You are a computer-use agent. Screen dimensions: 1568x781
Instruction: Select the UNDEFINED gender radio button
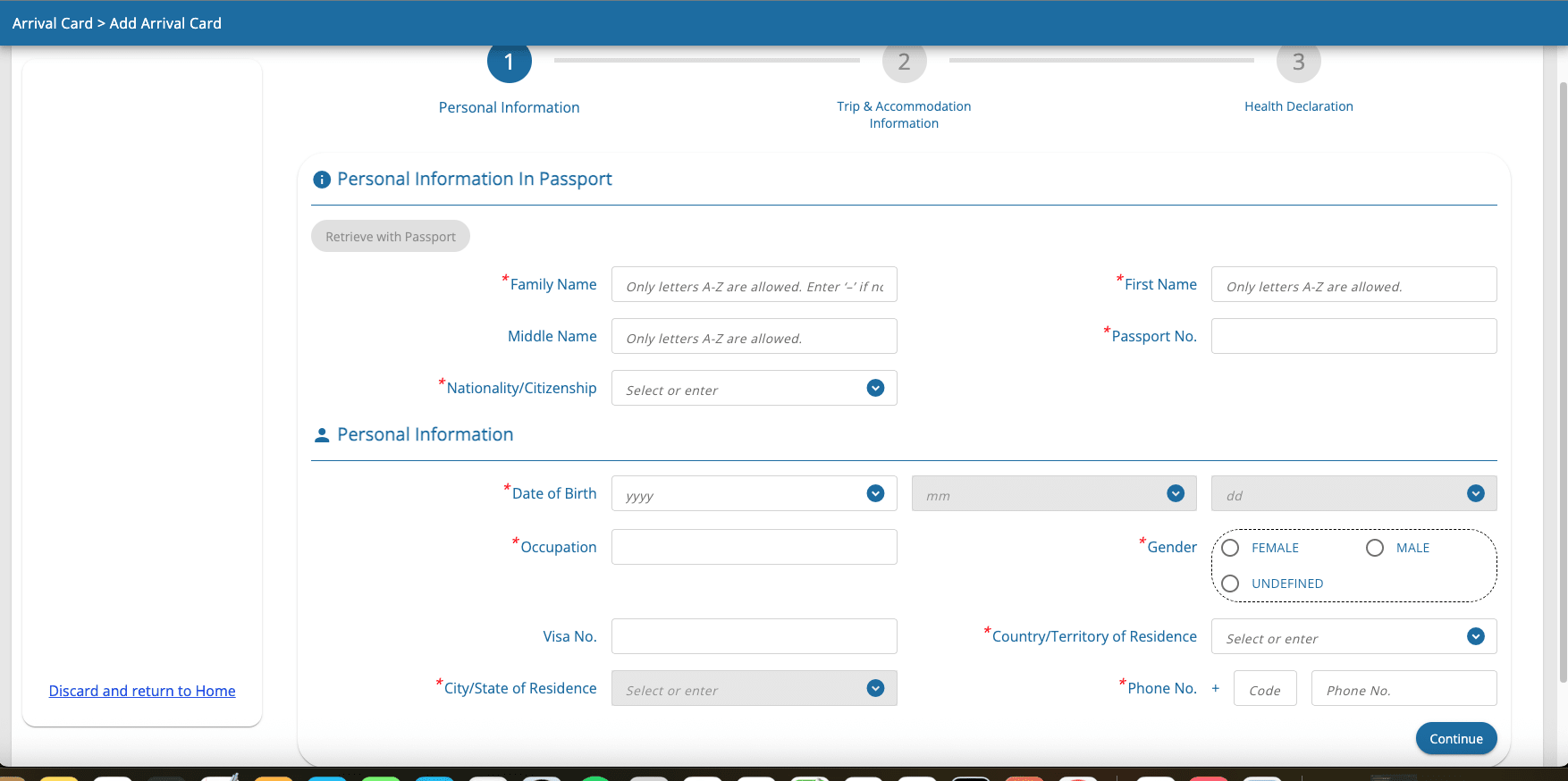1230,584
